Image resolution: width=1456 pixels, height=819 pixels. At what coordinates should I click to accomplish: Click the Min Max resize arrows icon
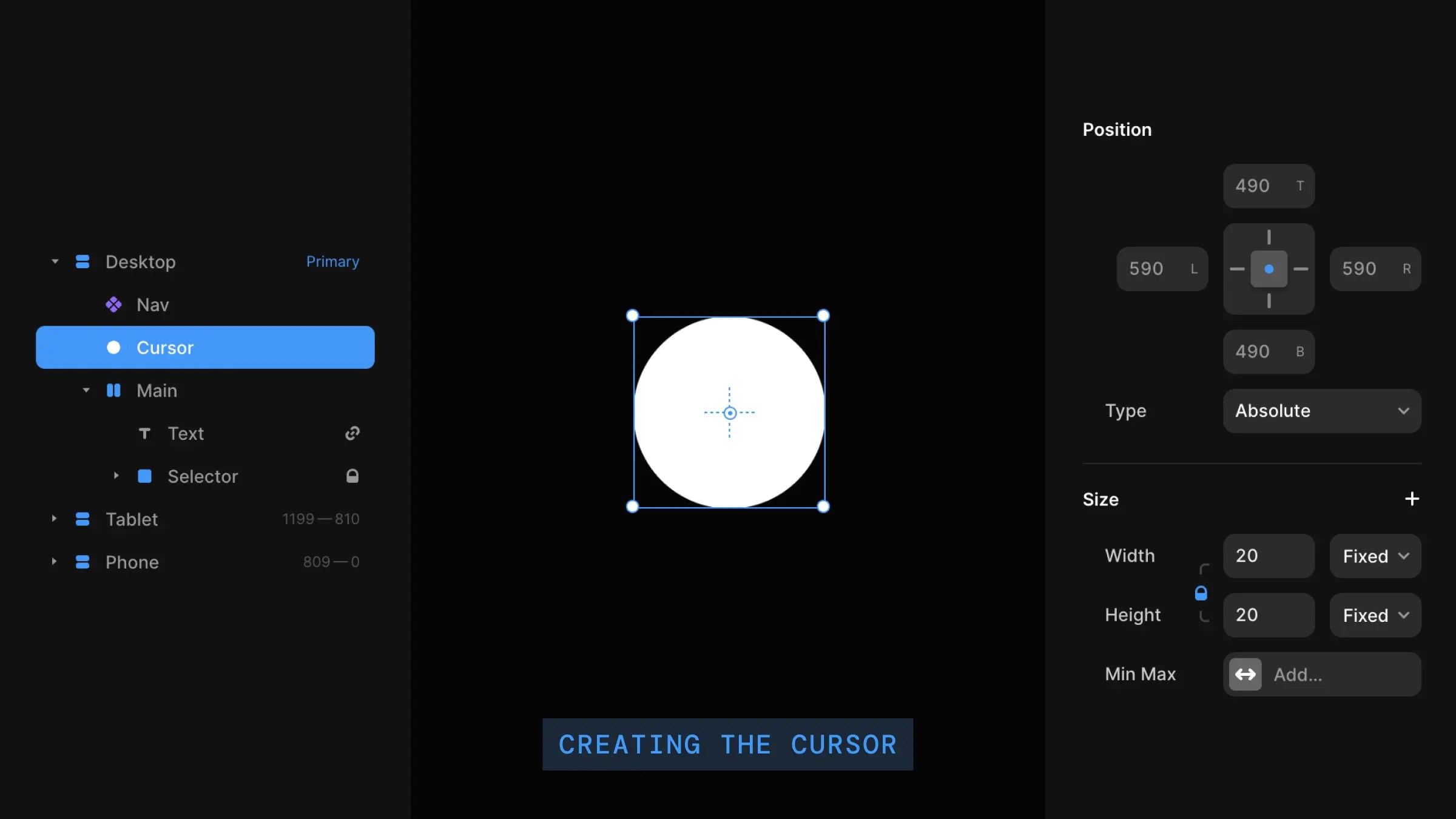point(1245,674)
